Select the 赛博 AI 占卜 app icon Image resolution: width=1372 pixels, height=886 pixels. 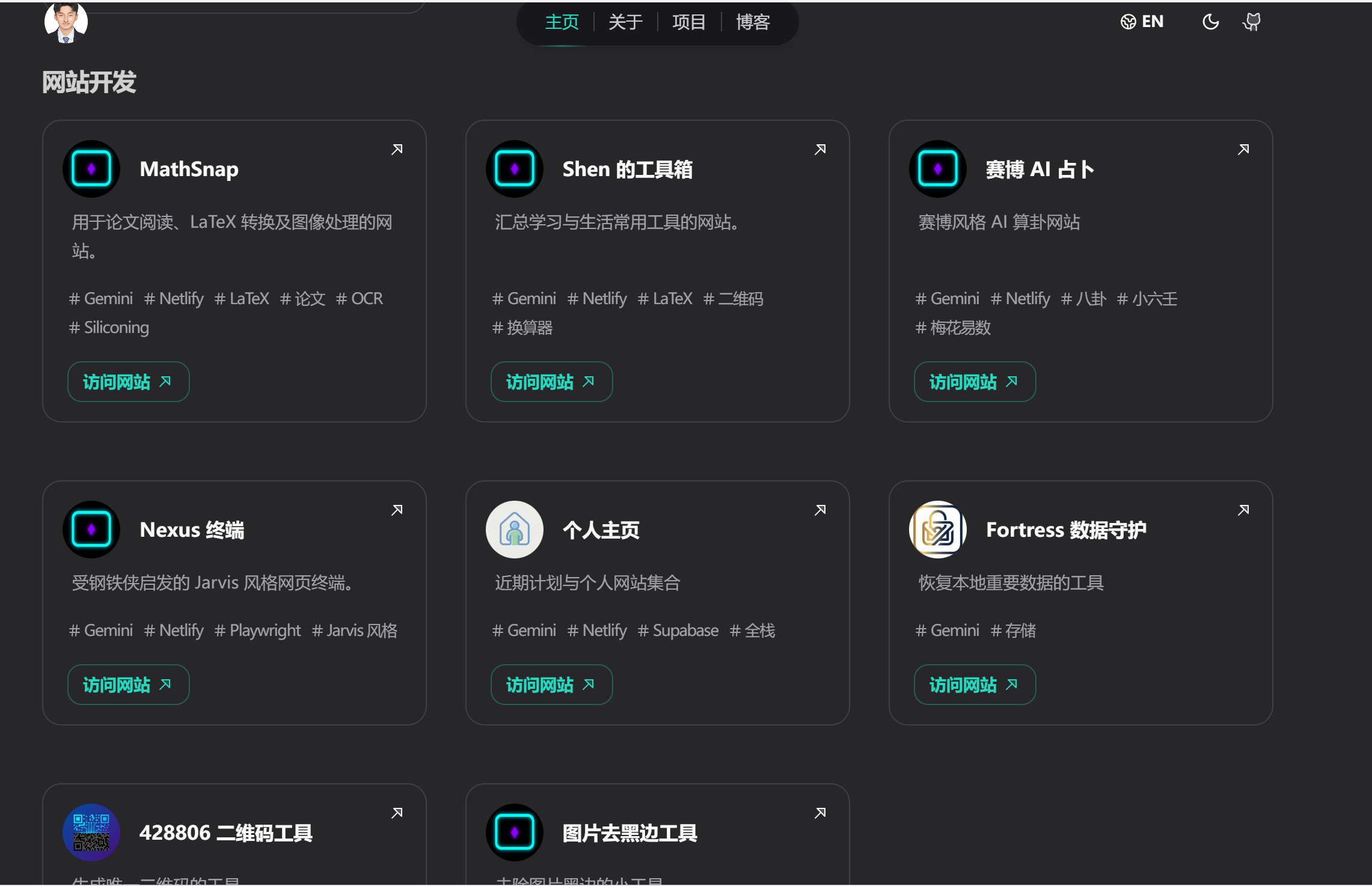click(x=937, y=168)
